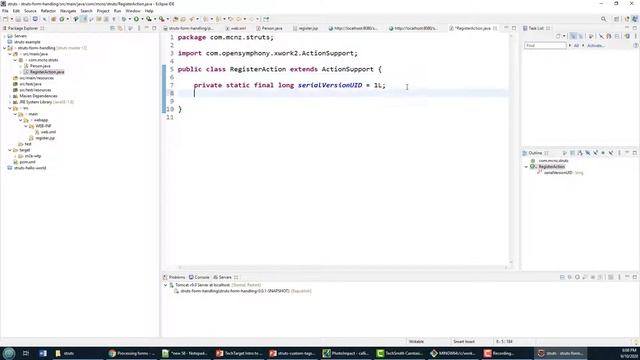Click the Save All toolbar icon
This screenshot has width=640, height=360.
(x=26, y=19)
